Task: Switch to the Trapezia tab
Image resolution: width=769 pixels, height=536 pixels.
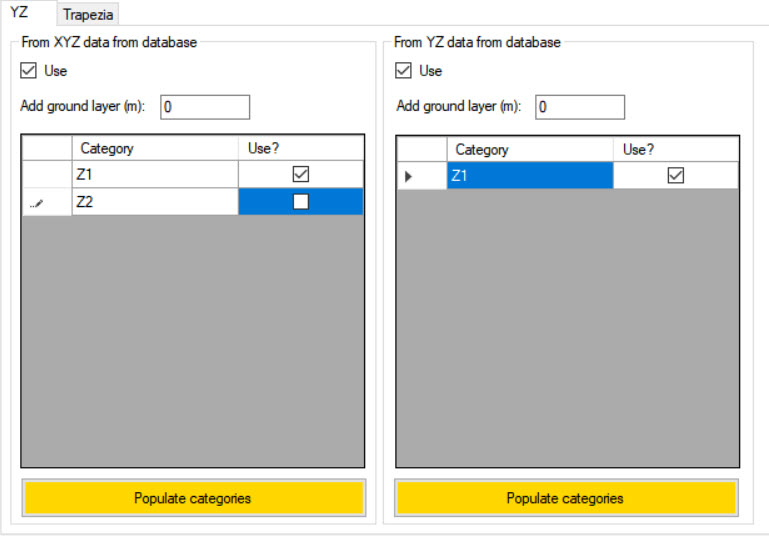Action: [x=89, y=14]
